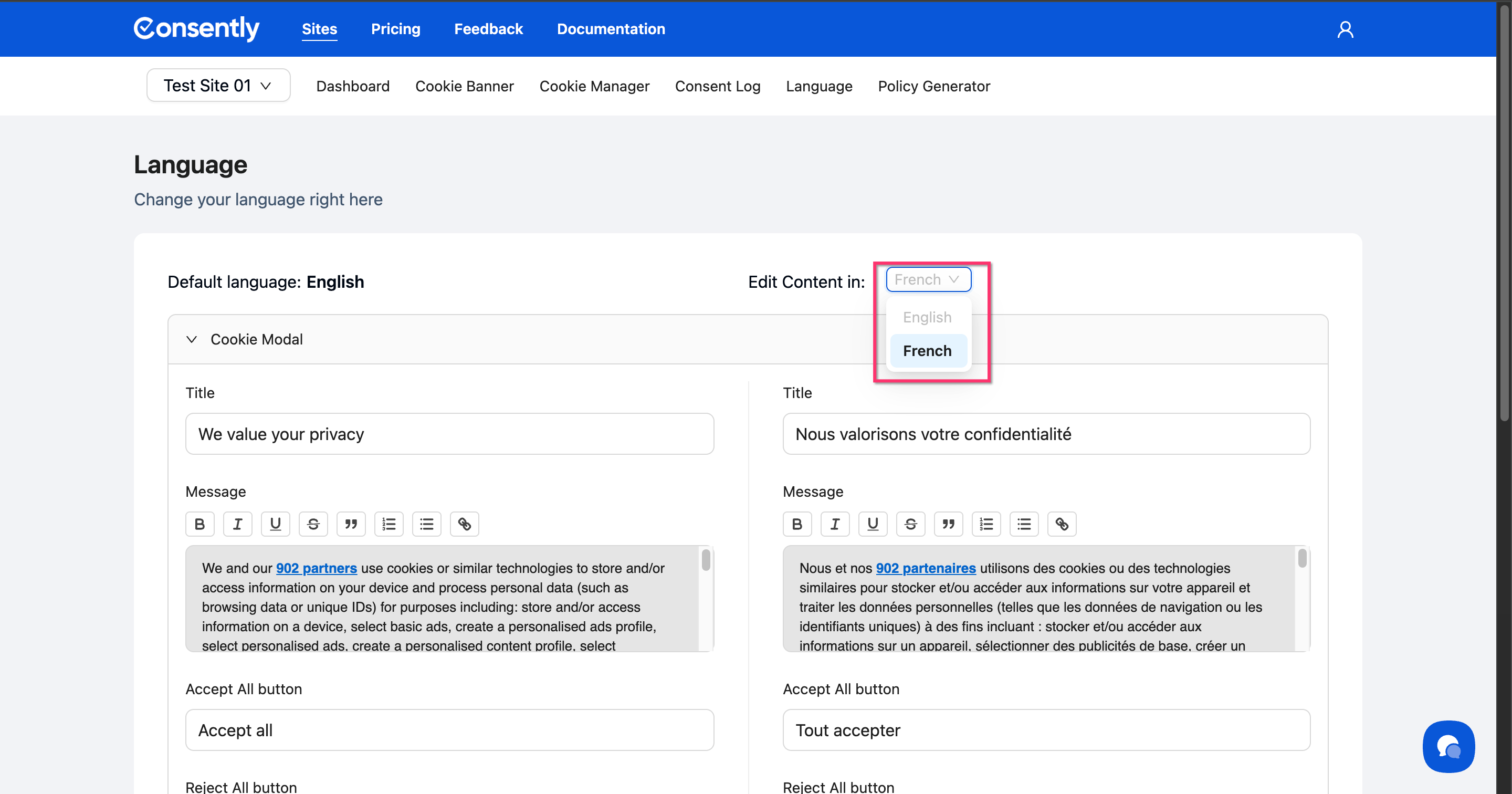Open Test Site 01 site selector
The width and height of the screenshot is (1512, 794).
218,86
